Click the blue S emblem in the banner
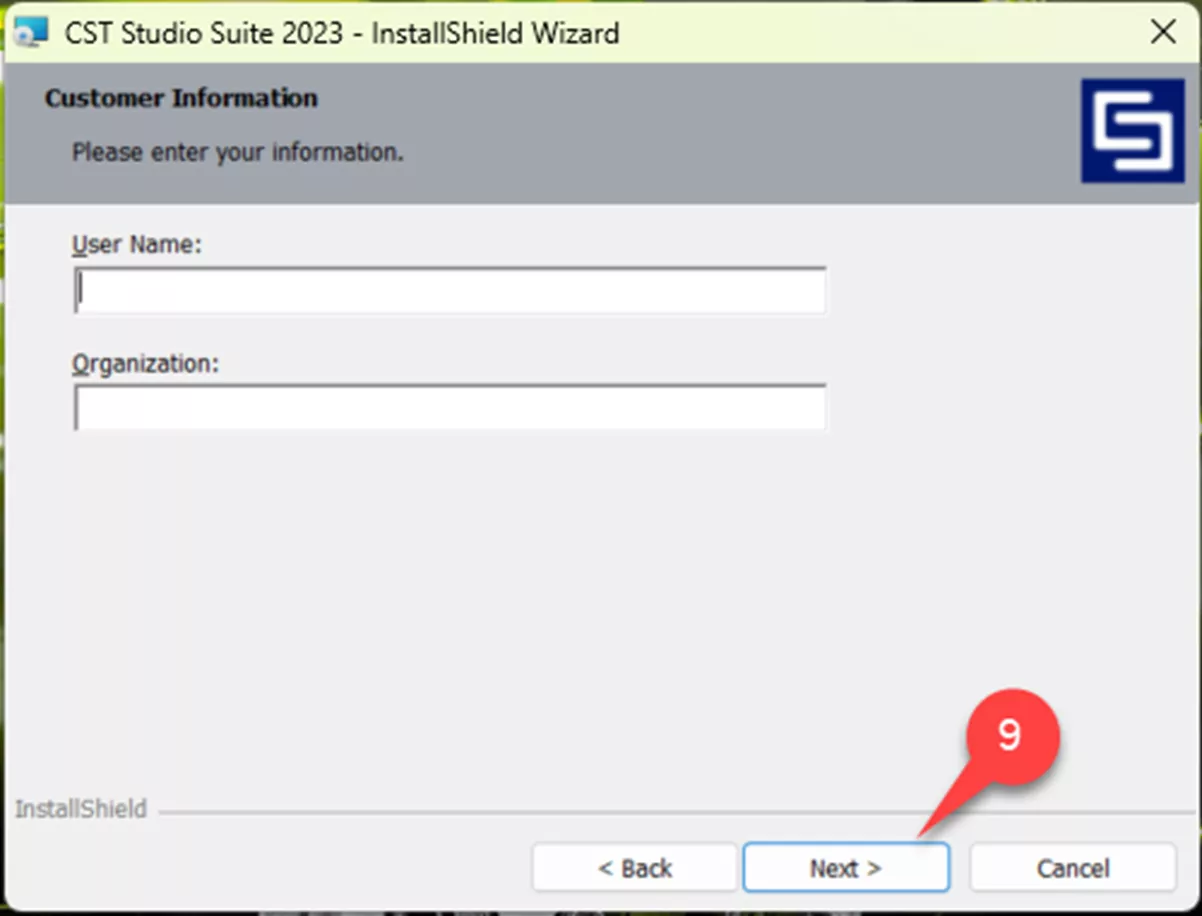 pos(1133,131)
